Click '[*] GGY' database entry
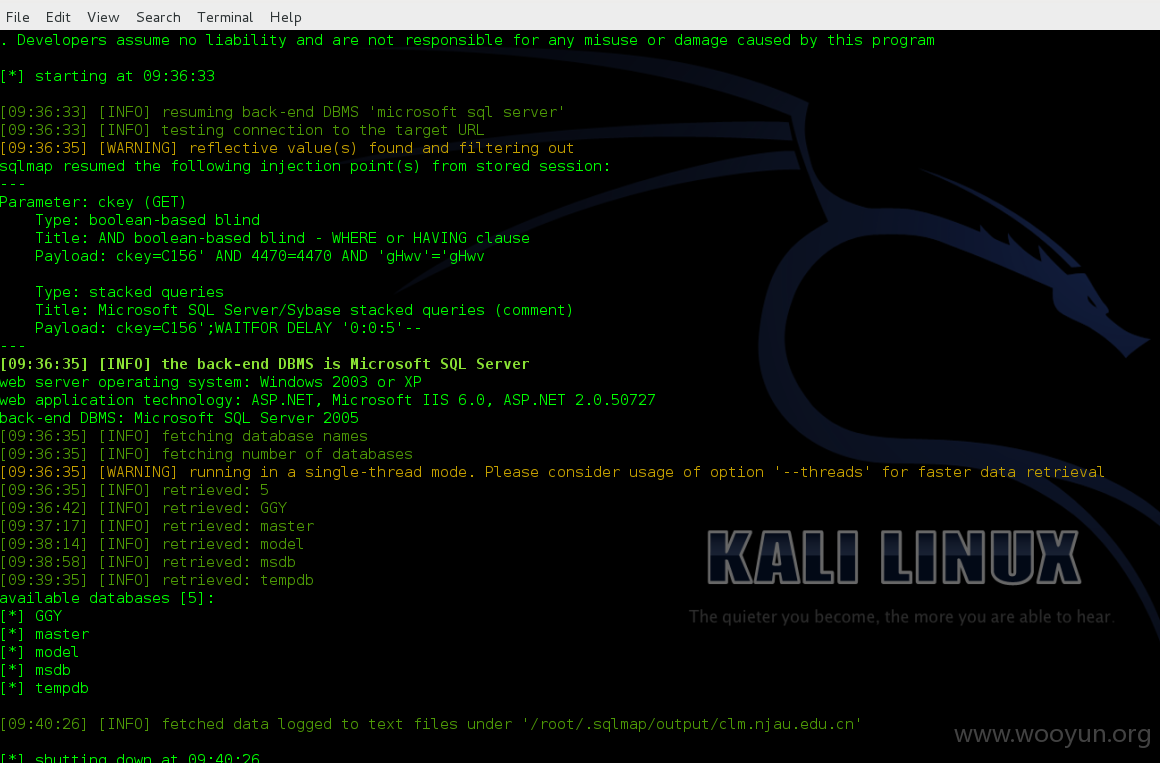The width and height of the screenshot is (1160, 763). tap(31, 616)
